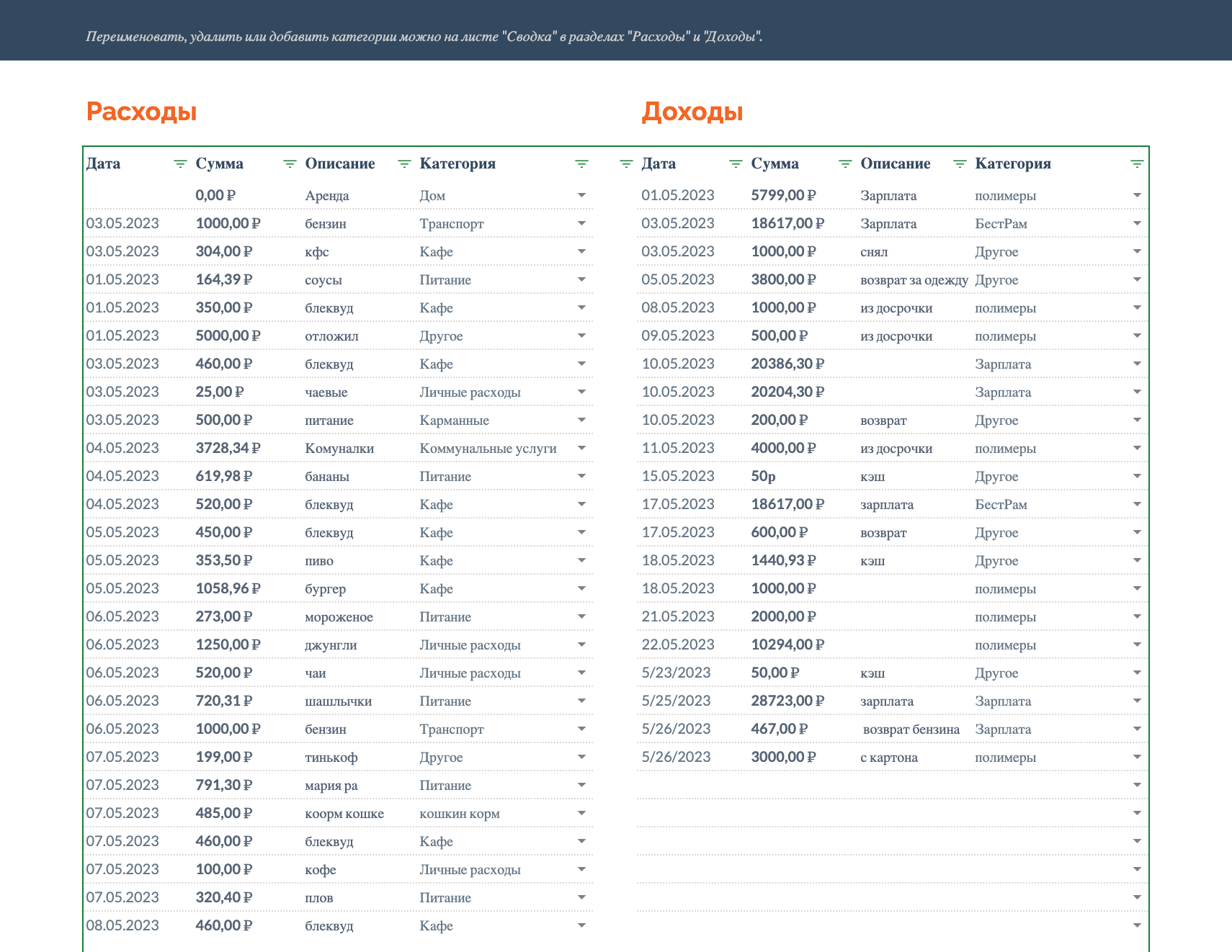The image size is (1232, 952).
Task: Select the Карманные category cell
Action: pyautogui.click(x=454, y=420)
